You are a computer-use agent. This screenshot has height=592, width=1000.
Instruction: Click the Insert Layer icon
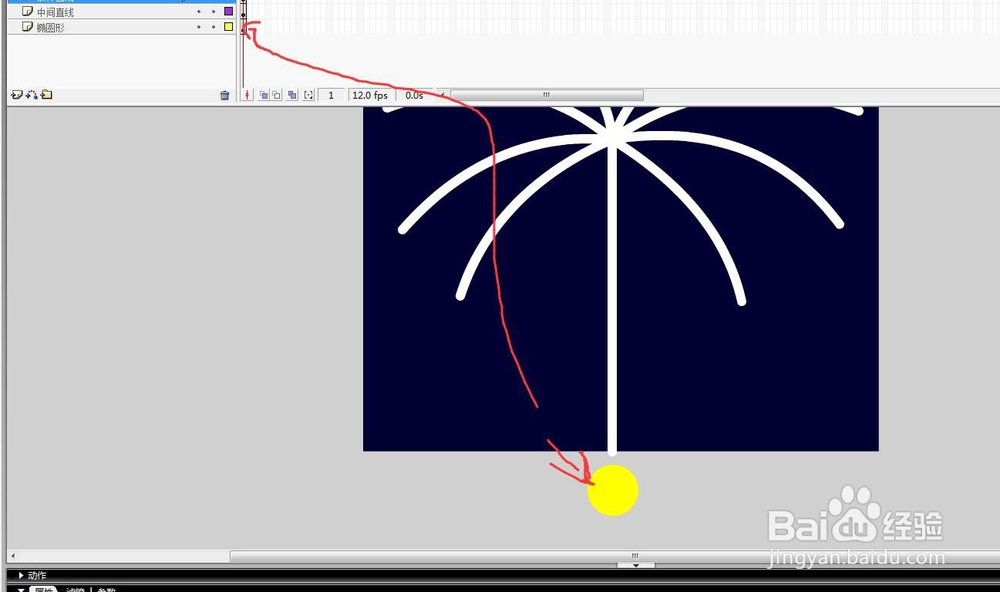(x=17, y=95)
